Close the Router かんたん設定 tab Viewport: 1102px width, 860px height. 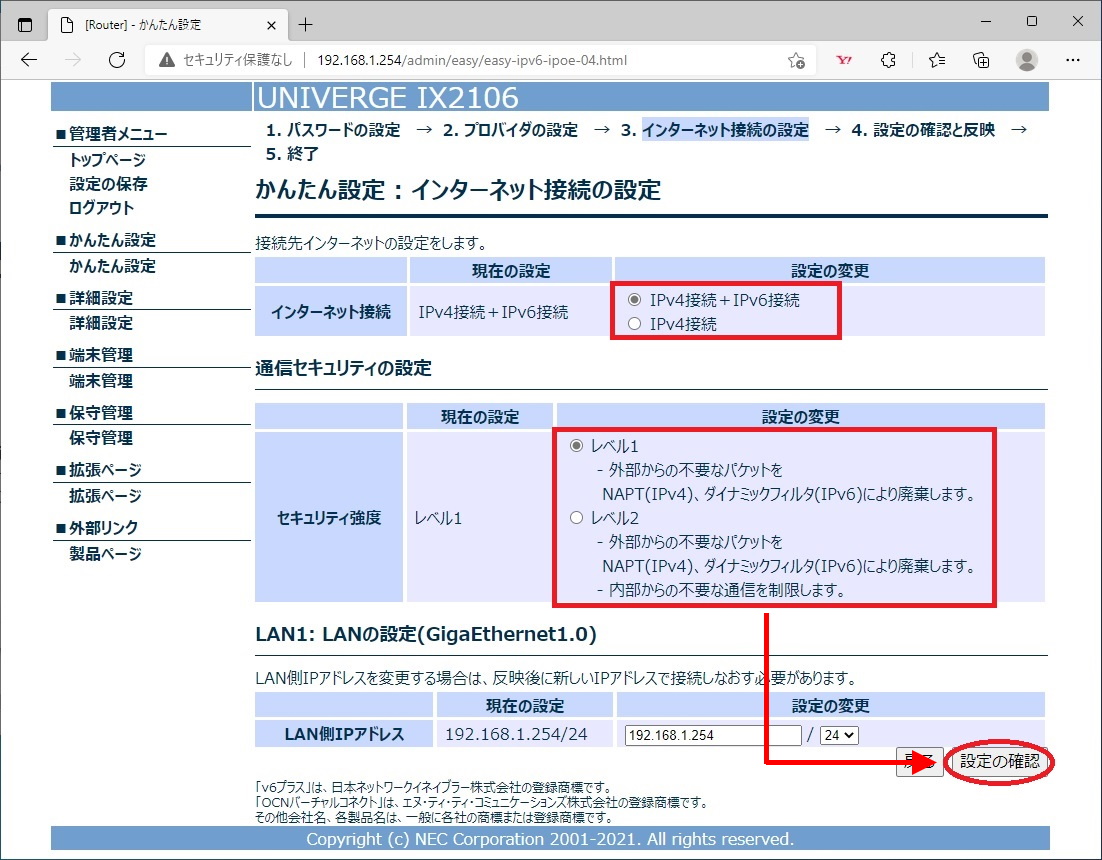pos(271,25)
